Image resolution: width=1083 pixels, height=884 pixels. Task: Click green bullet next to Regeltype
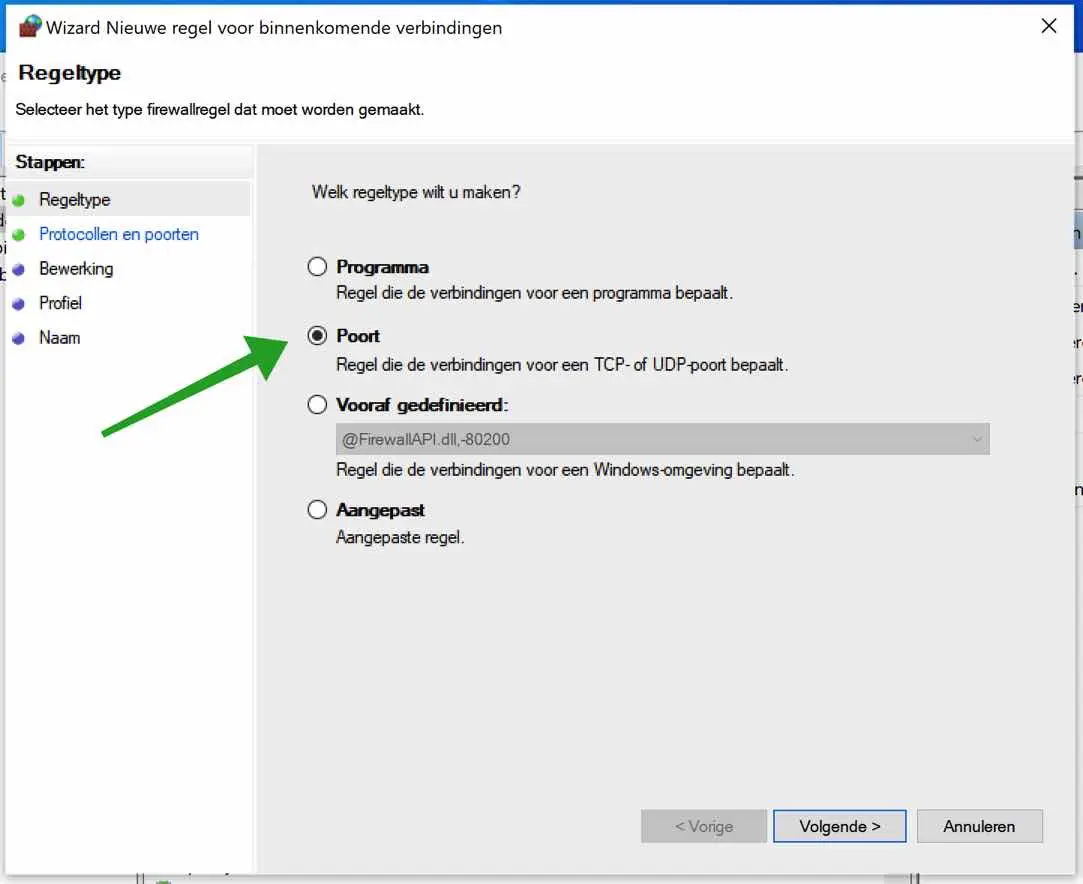[19, 200]
